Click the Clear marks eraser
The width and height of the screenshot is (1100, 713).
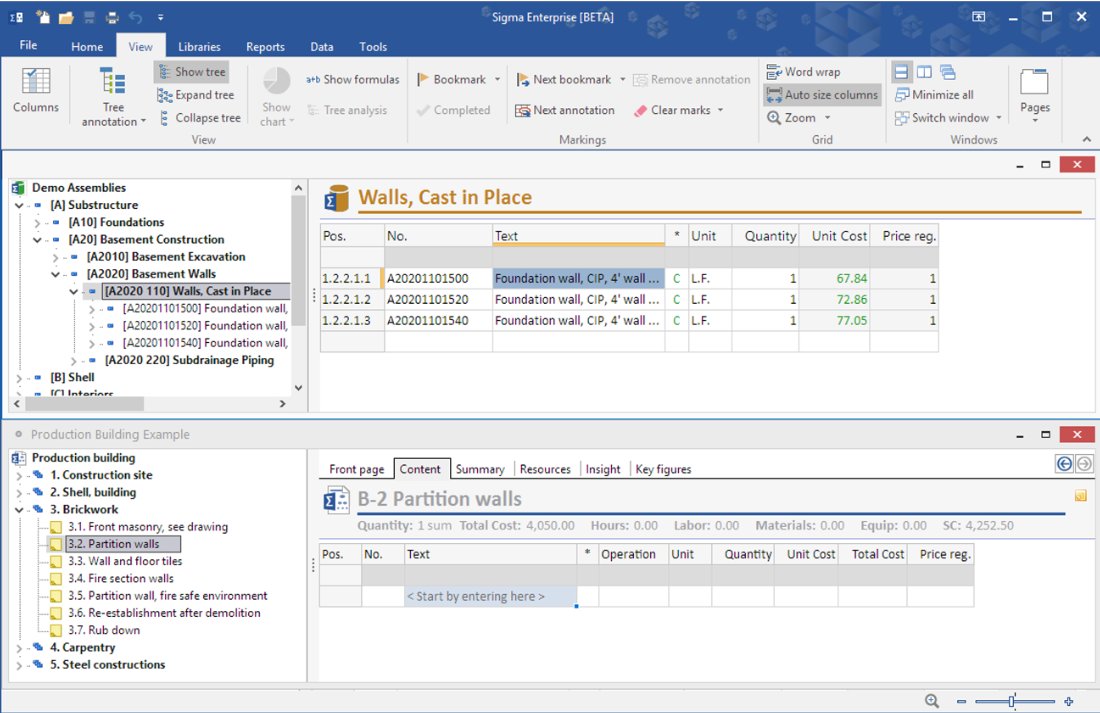click(673, 110)
